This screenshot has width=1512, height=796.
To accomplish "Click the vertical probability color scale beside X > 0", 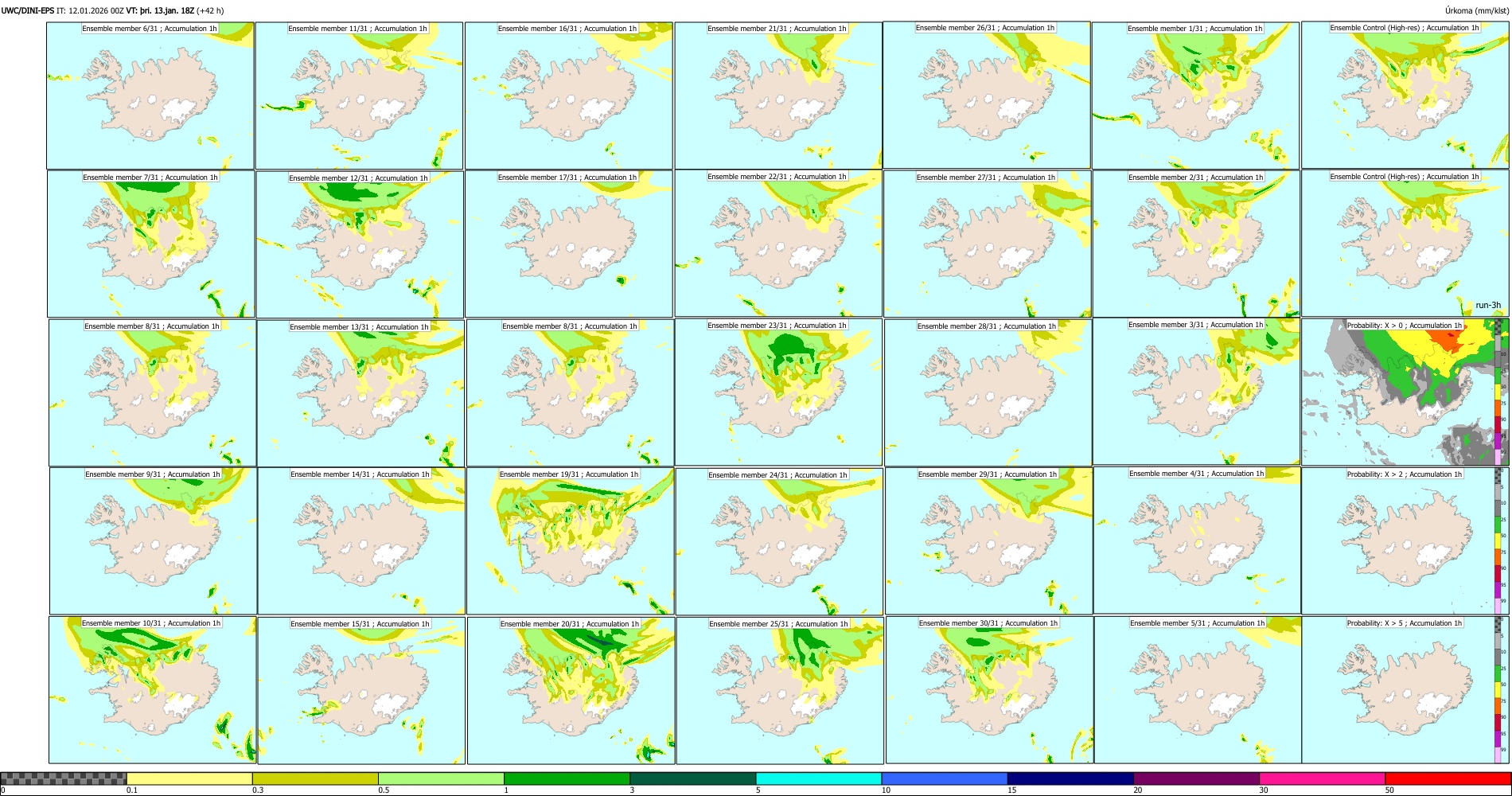I will pyautogui.click(x=1499, y=392).
